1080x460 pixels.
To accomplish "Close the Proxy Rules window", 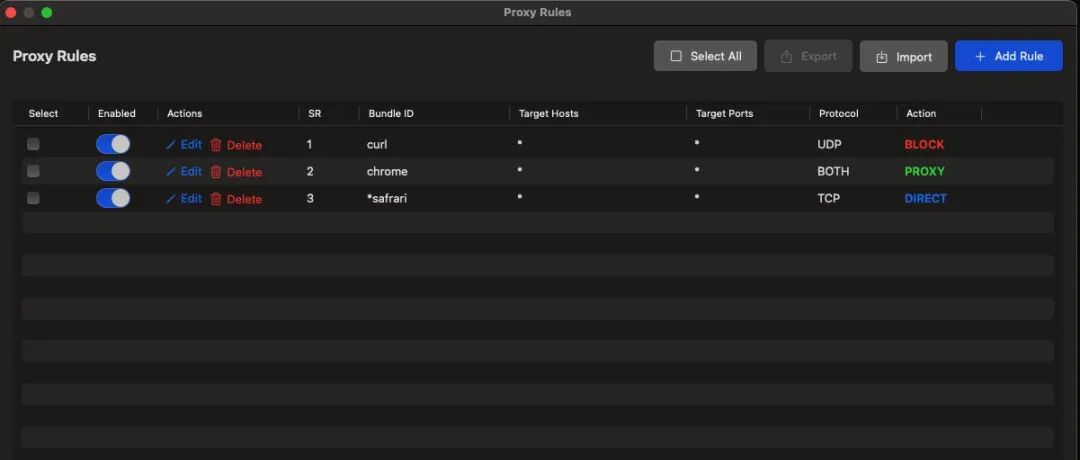I will [x=10, y=12].
